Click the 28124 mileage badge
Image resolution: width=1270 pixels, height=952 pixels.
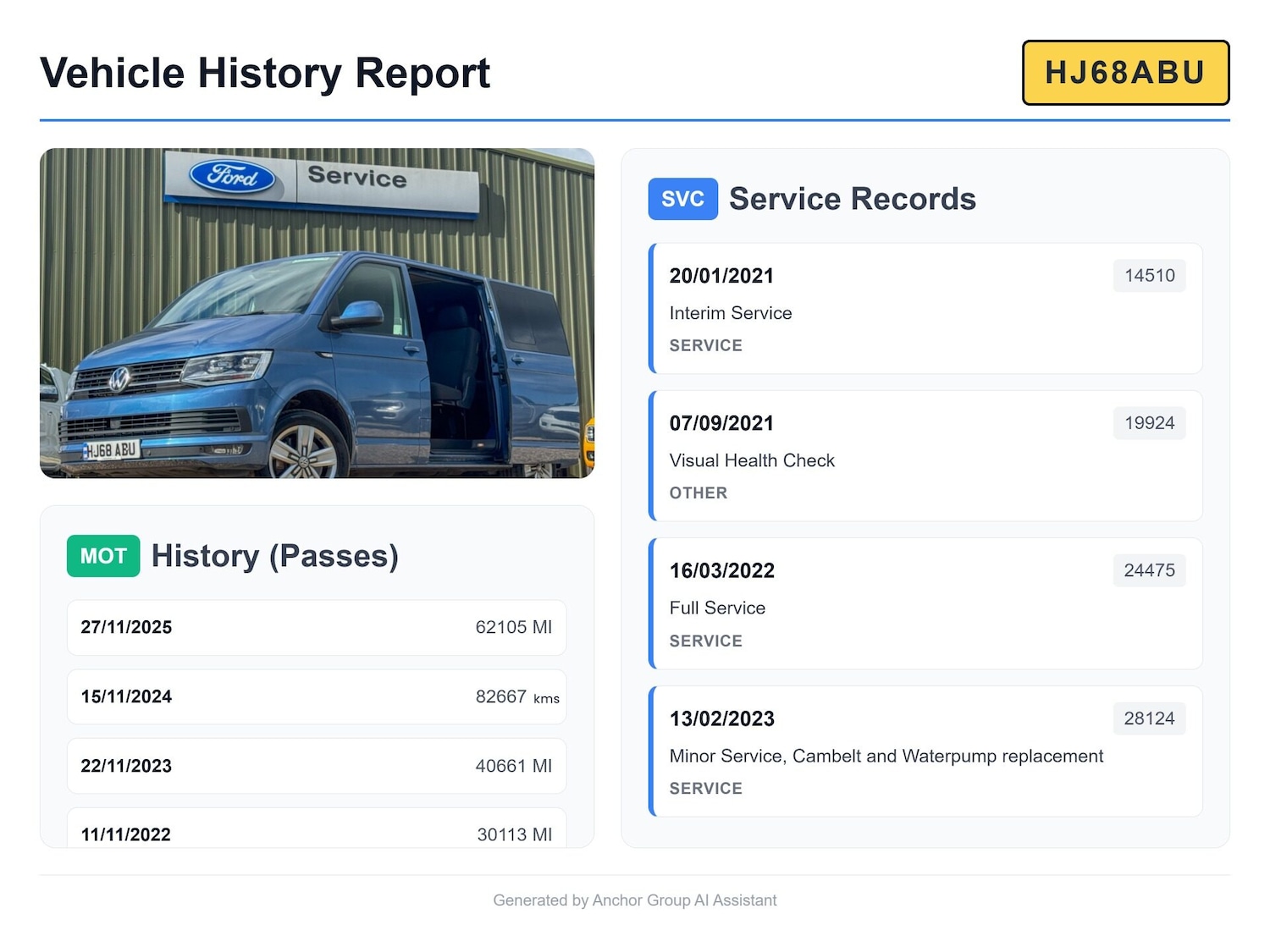tap(1149, 718)
